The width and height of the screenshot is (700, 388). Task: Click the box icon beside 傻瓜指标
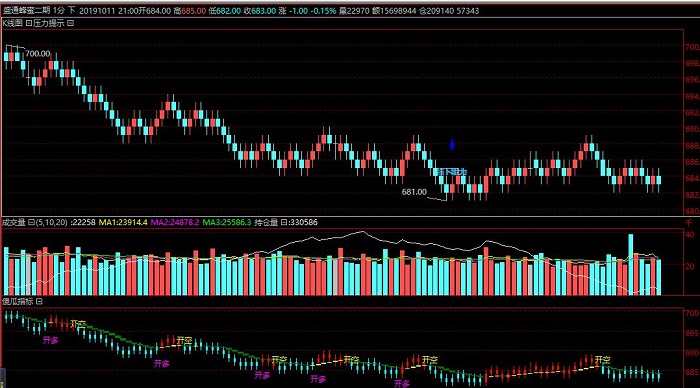coord(39,301)
